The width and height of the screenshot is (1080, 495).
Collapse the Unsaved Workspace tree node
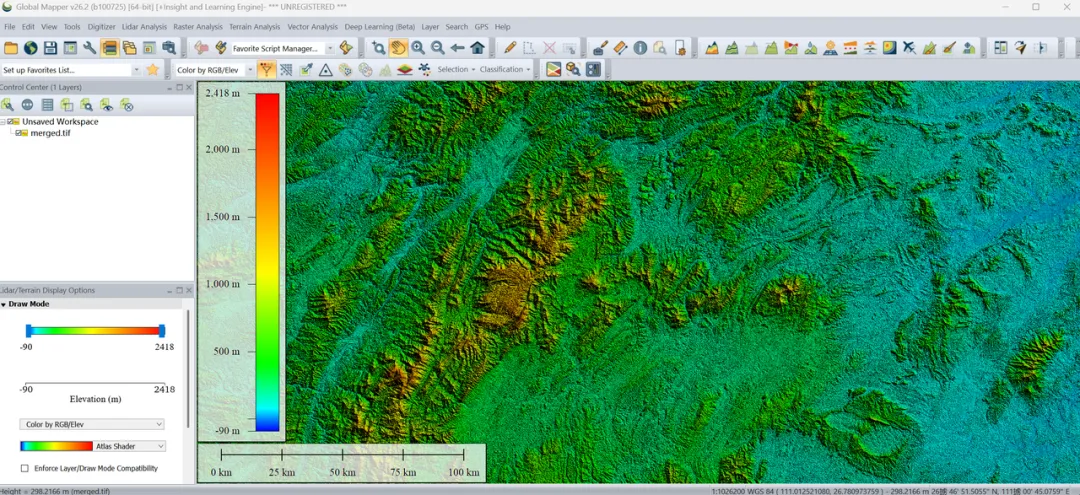pos(3,122)
